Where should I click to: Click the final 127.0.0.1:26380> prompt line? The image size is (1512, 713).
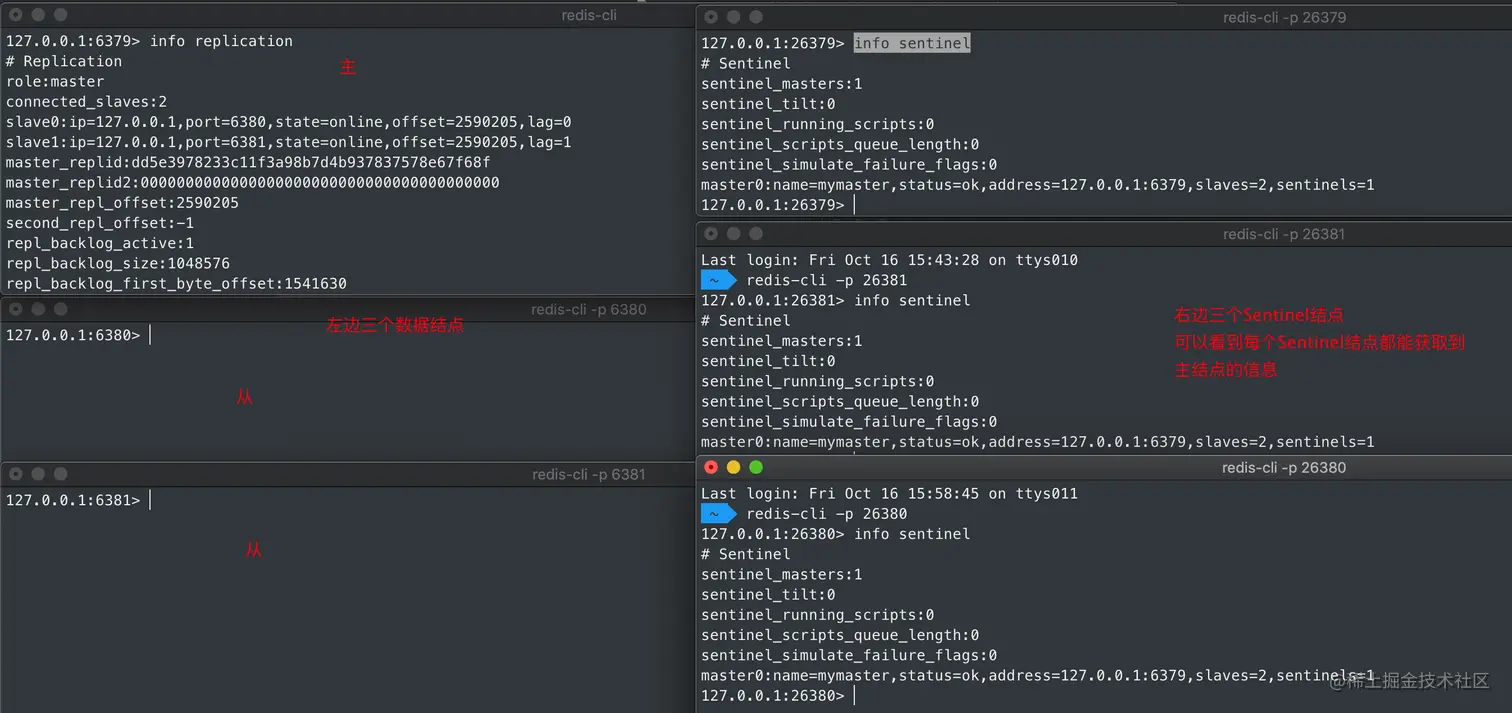point(778,695)
